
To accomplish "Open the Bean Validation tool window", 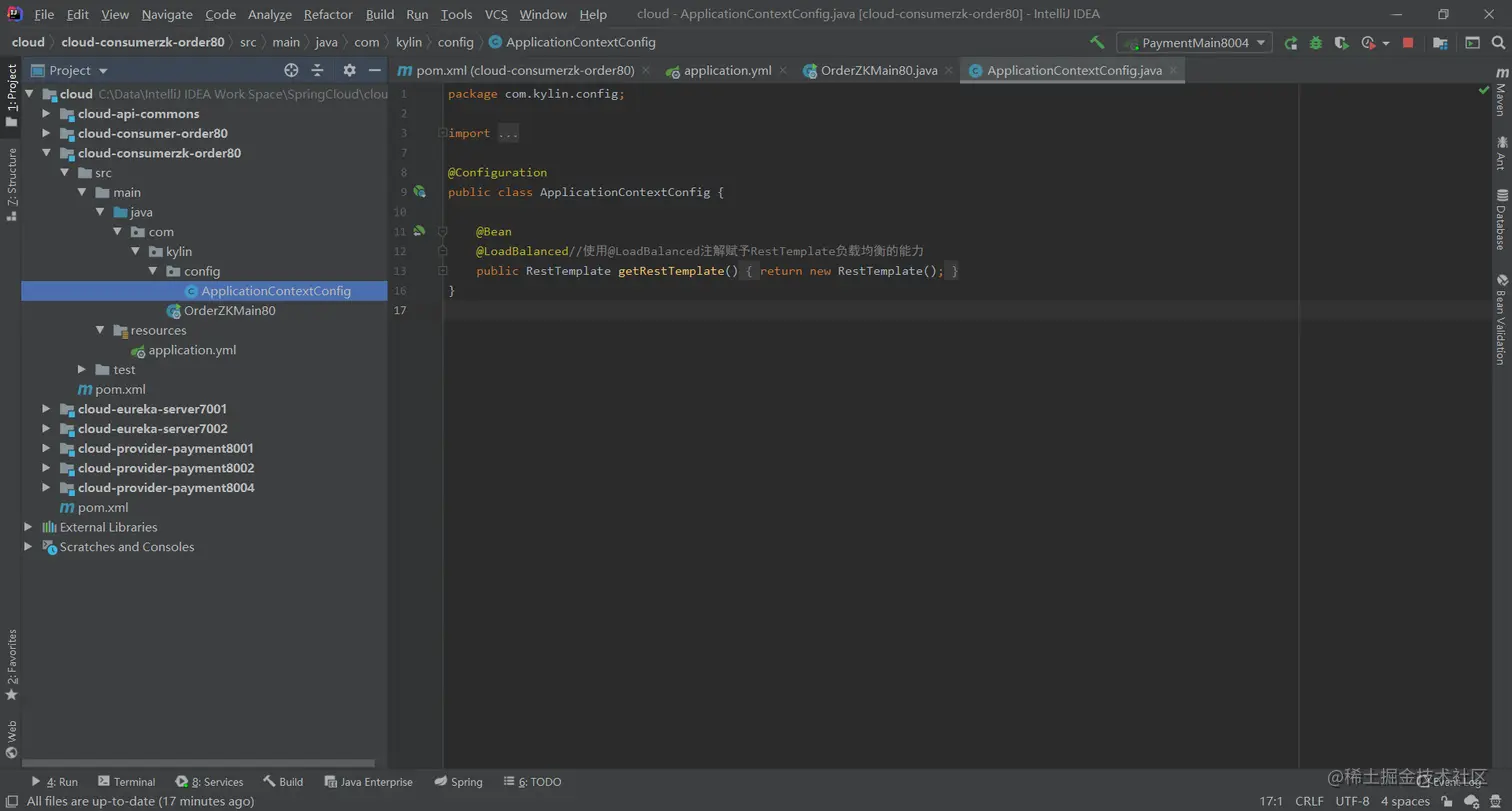I will click(1501, 319).
